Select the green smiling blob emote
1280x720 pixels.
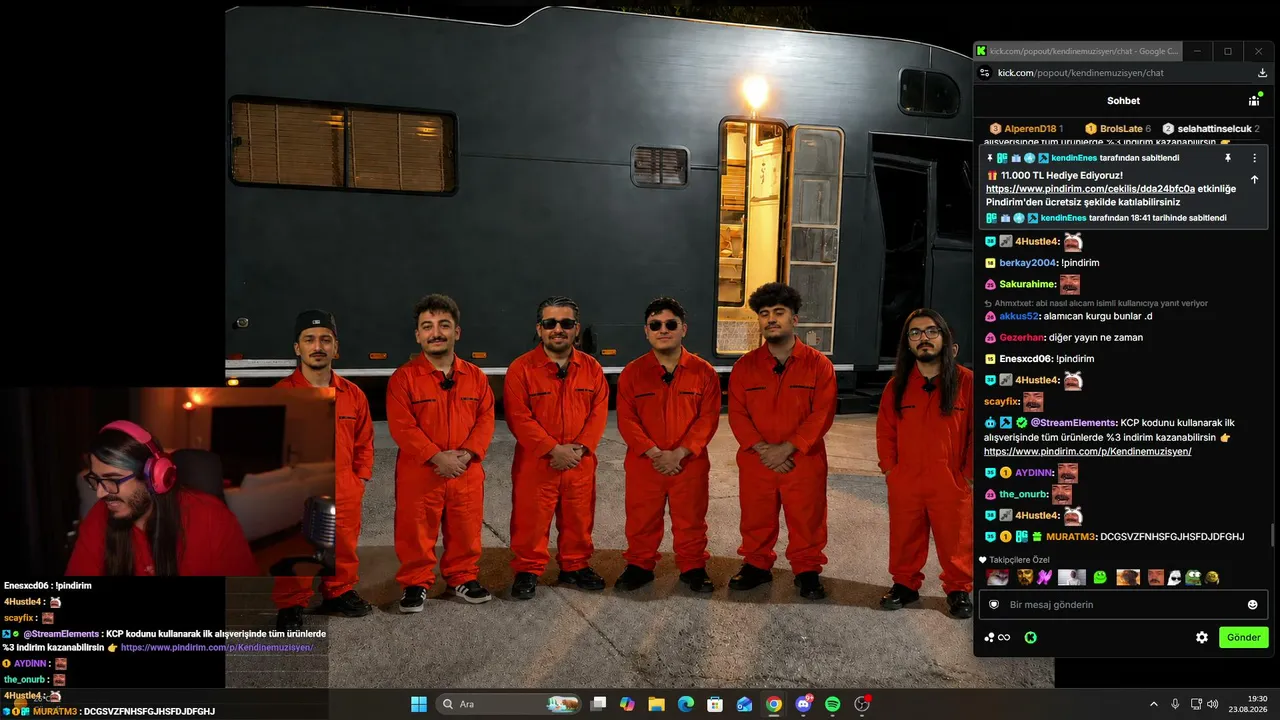(x=1100, y=577)
